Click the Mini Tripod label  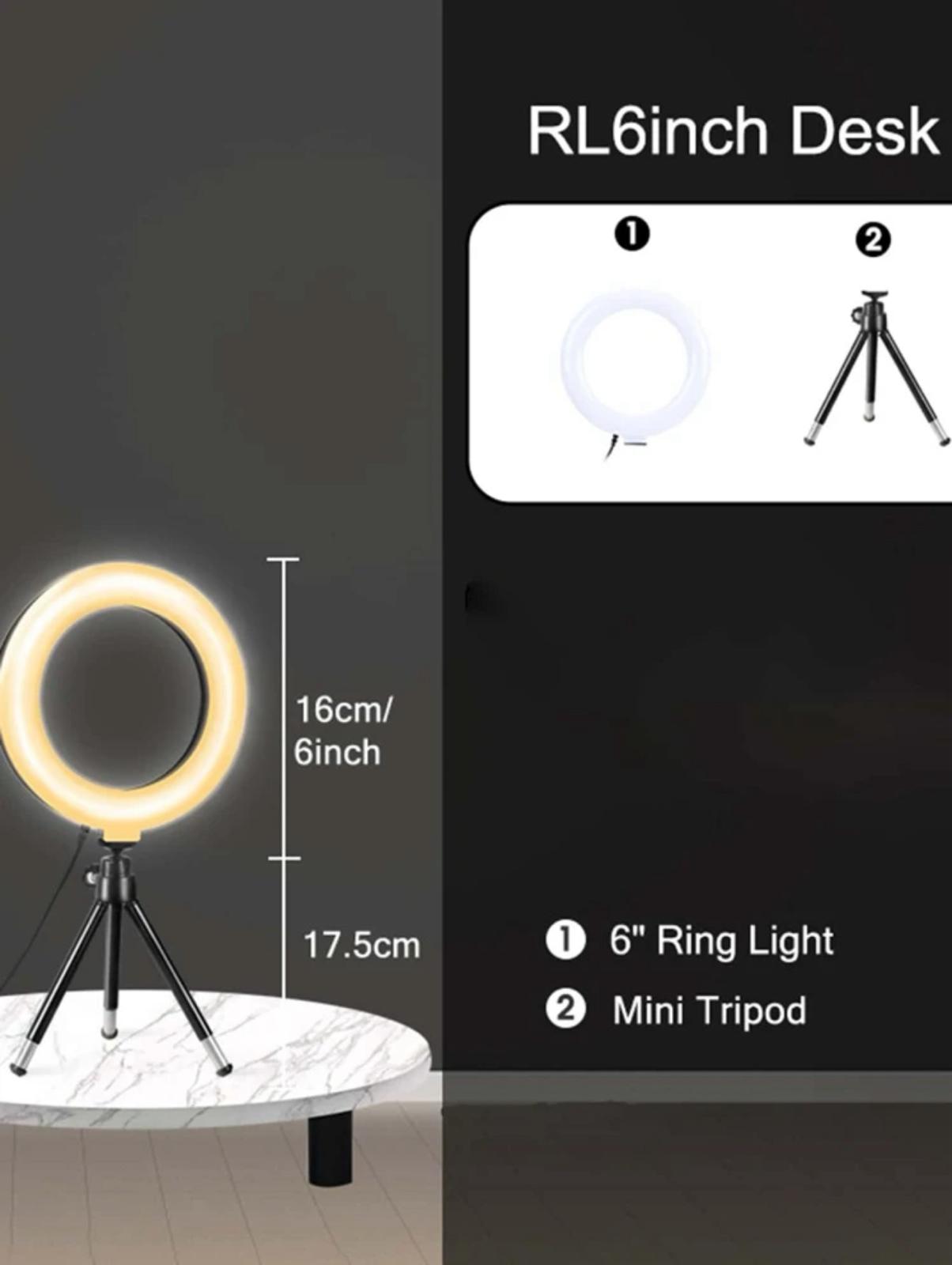[709, 1010]
